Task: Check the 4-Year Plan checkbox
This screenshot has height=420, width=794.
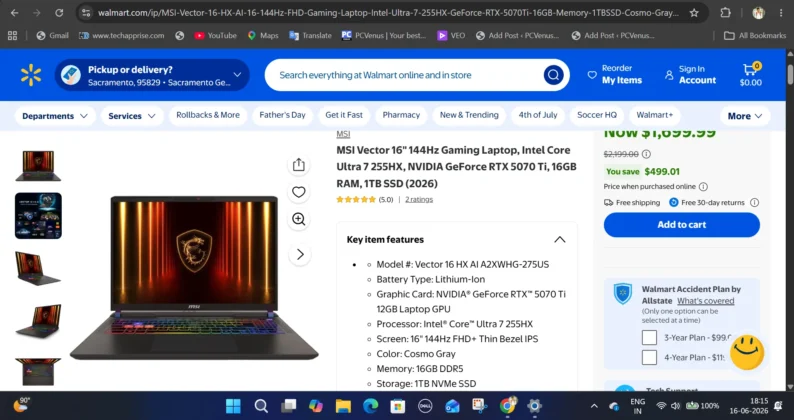Action: coord(649,357)
